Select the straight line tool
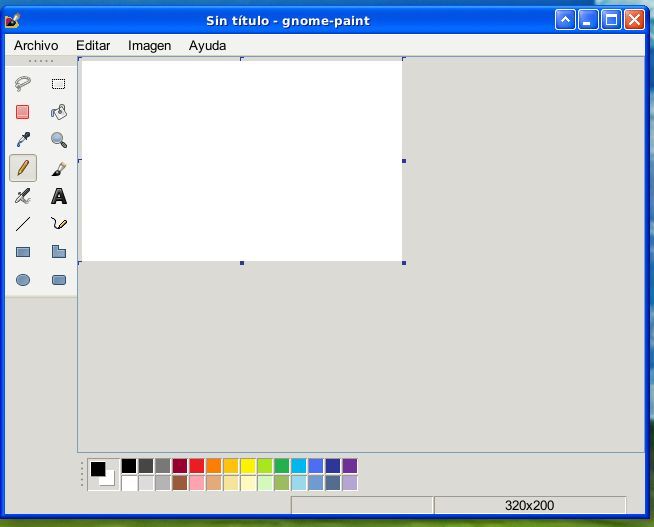The width and height of the screenshot is (654, 527). (x=23, y=224)
